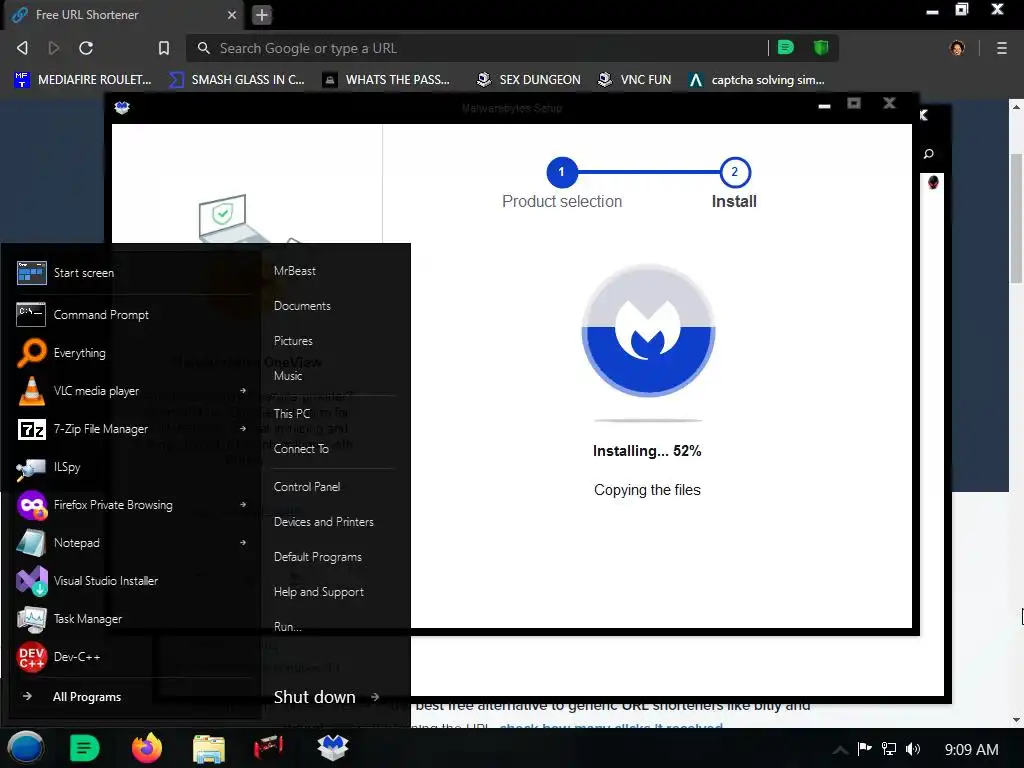Open Devices and Printers
Screen dimensions: 1024x768
pos(324,522)
